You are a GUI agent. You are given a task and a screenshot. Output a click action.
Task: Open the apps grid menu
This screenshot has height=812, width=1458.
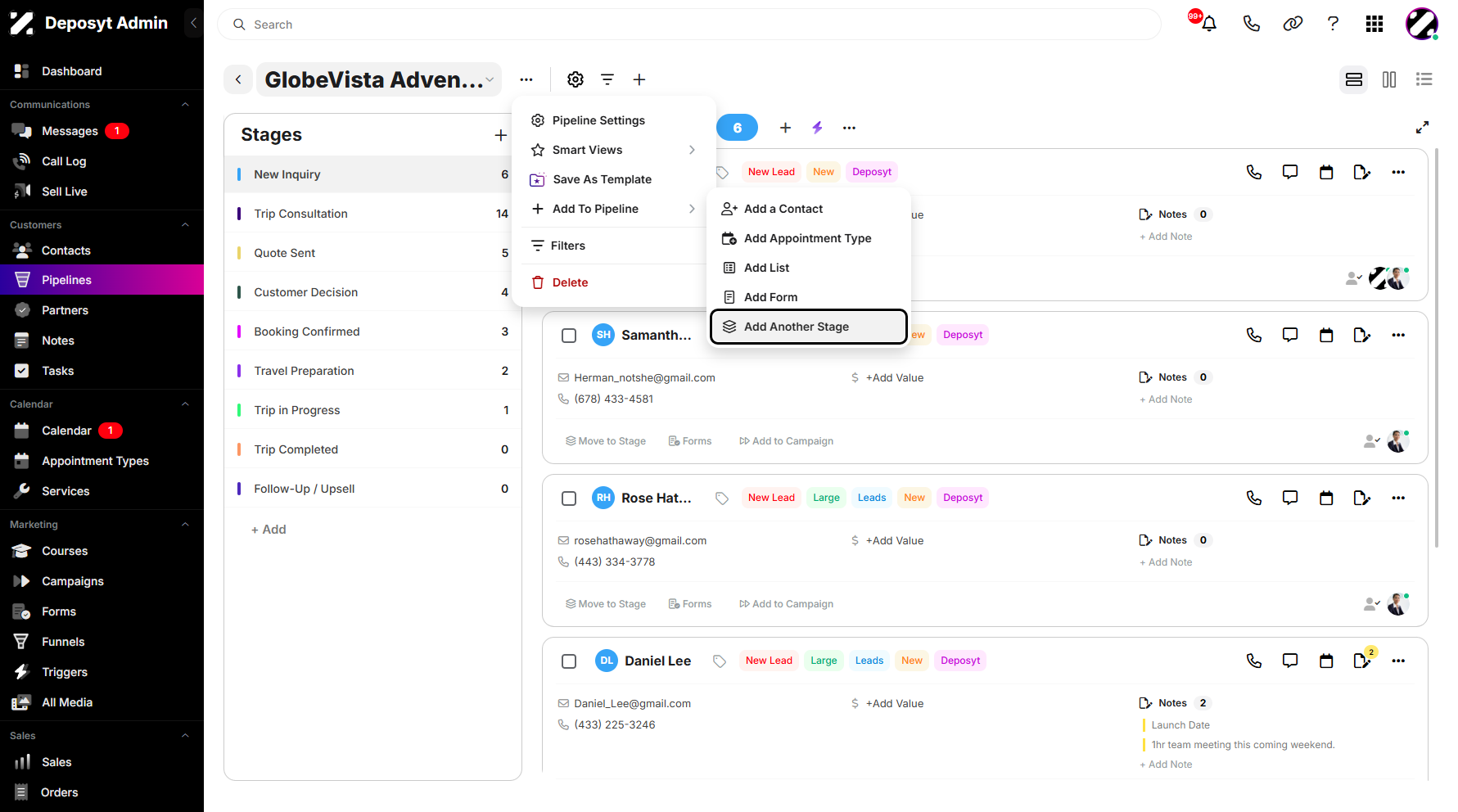[1374, 24]
